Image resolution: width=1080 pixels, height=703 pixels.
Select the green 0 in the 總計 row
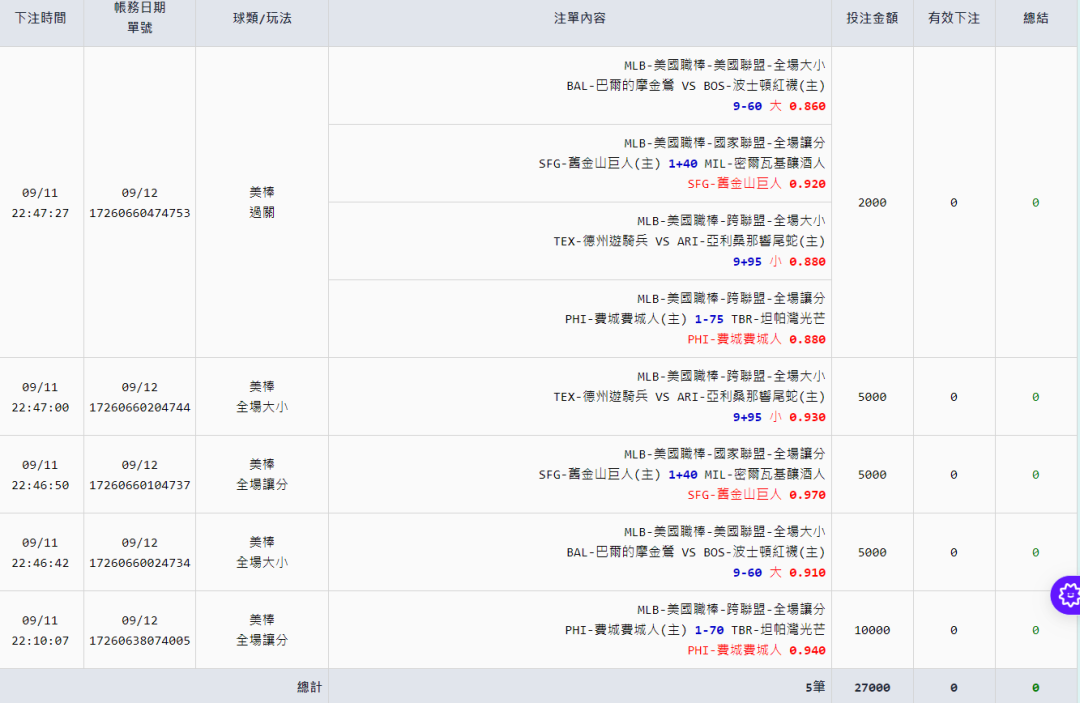click(1035, 688)
